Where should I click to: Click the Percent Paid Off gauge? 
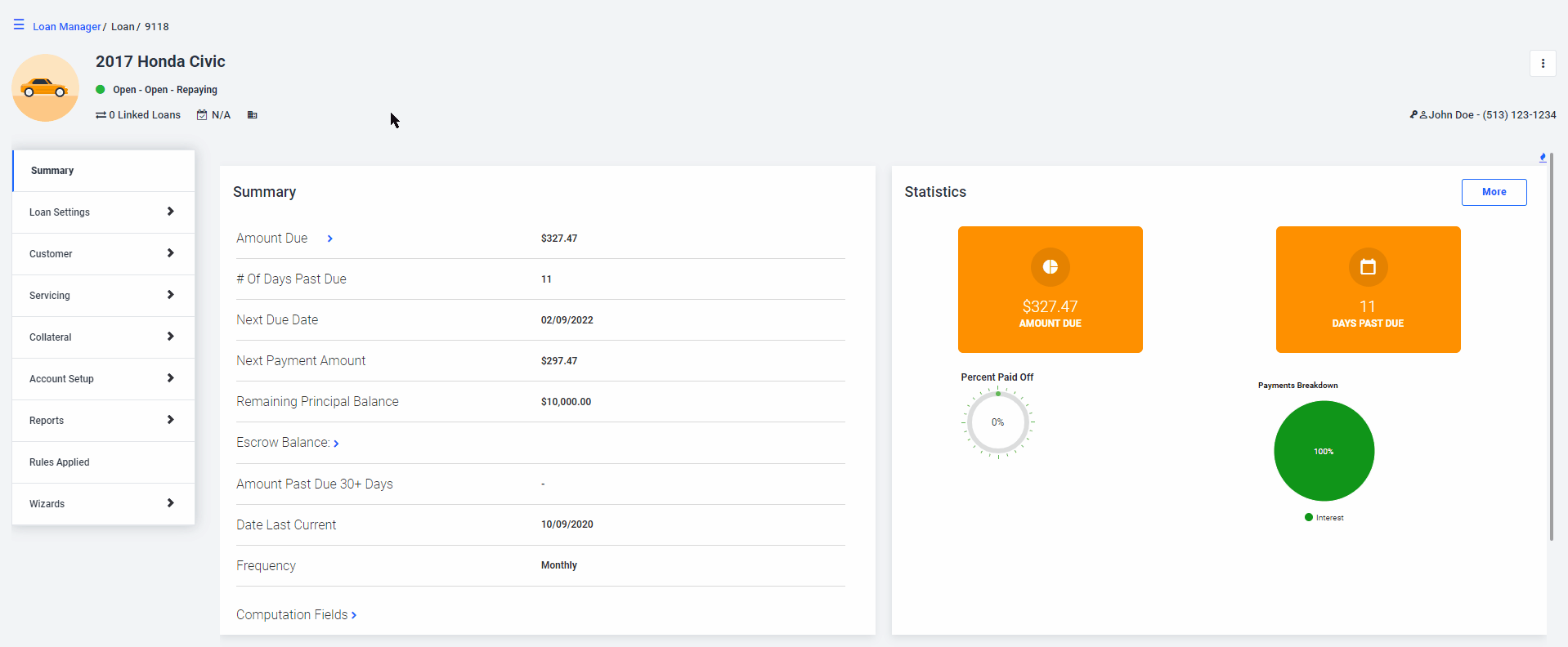[997, 423]
